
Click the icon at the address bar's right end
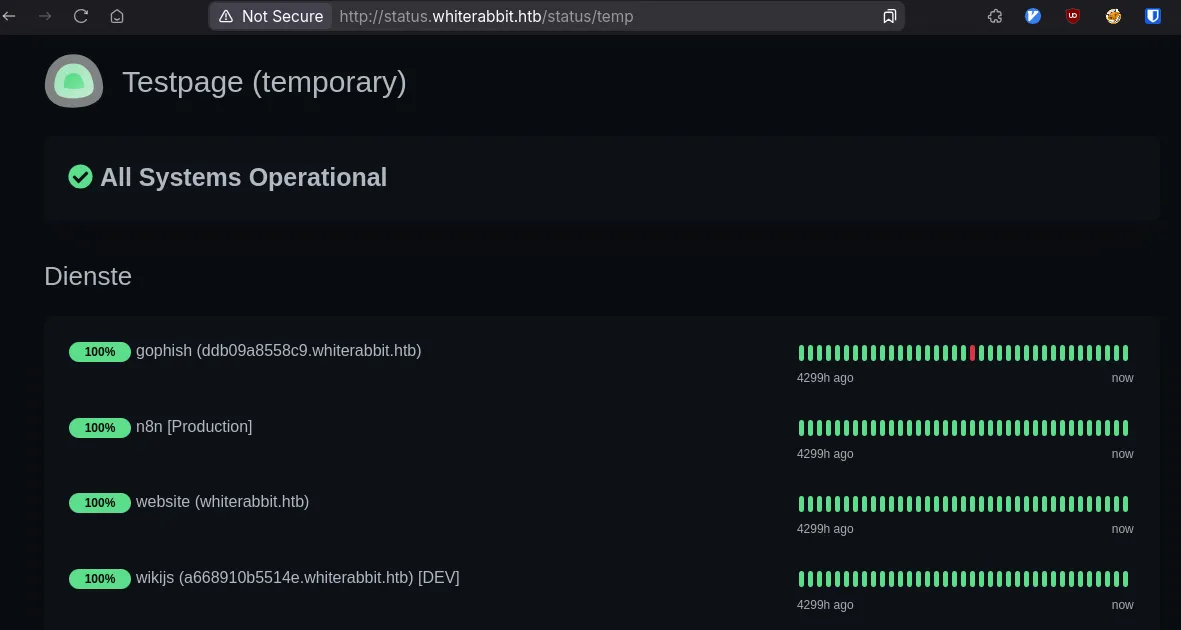point(889,16)
